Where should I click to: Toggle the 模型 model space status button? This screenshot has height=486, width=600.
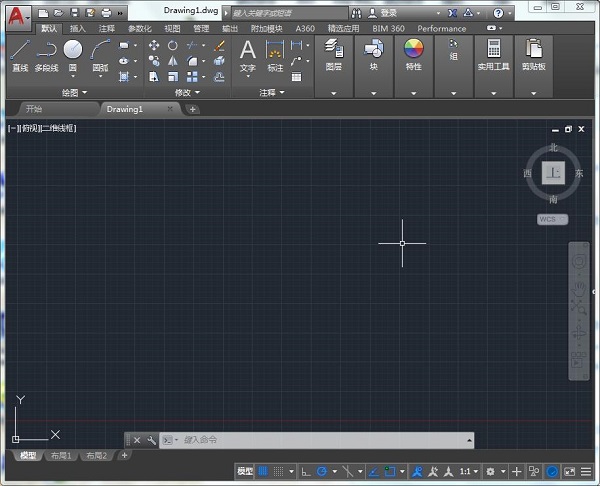click(x=245, y=471)
